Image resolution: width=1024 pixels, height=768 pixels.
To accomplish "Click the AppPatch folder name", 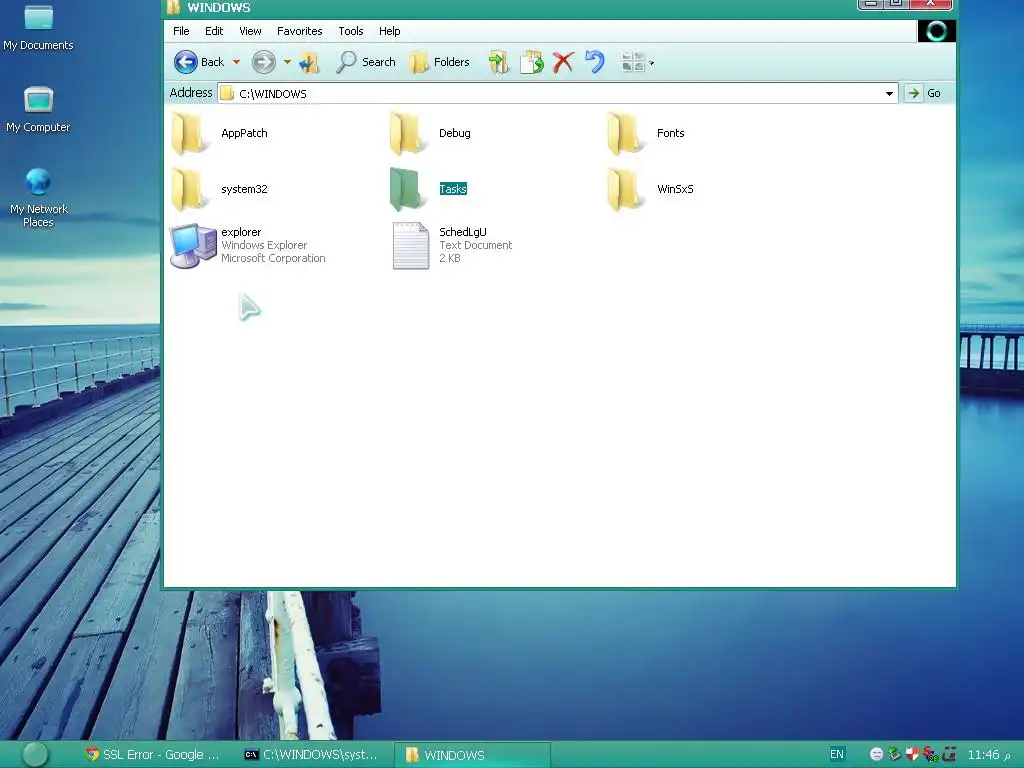I will (x=244, y=133).
